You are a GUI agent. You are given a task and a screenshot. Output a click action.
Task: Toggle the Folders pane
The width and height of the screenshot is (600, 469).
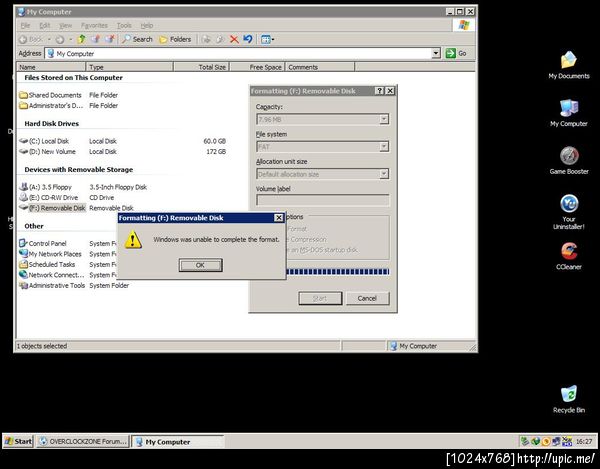[x=175, y=39]
